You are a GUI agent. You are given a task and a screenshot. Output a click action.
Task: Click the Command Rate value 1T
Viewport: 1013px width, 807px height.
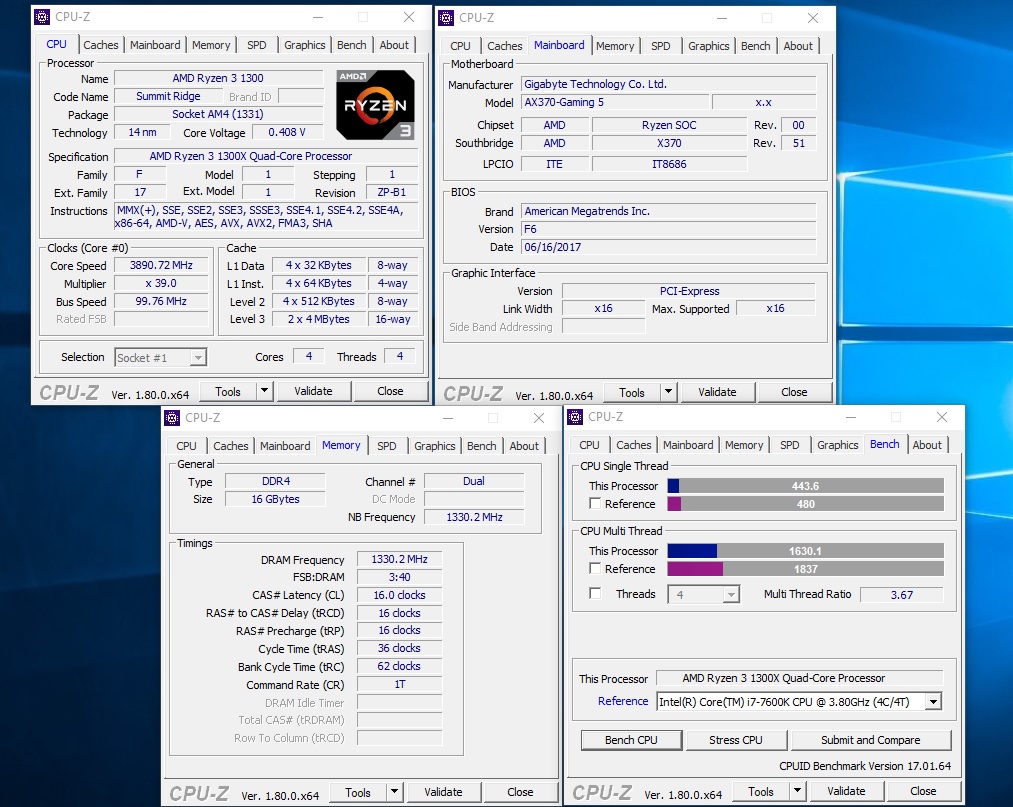coord(399,684)
